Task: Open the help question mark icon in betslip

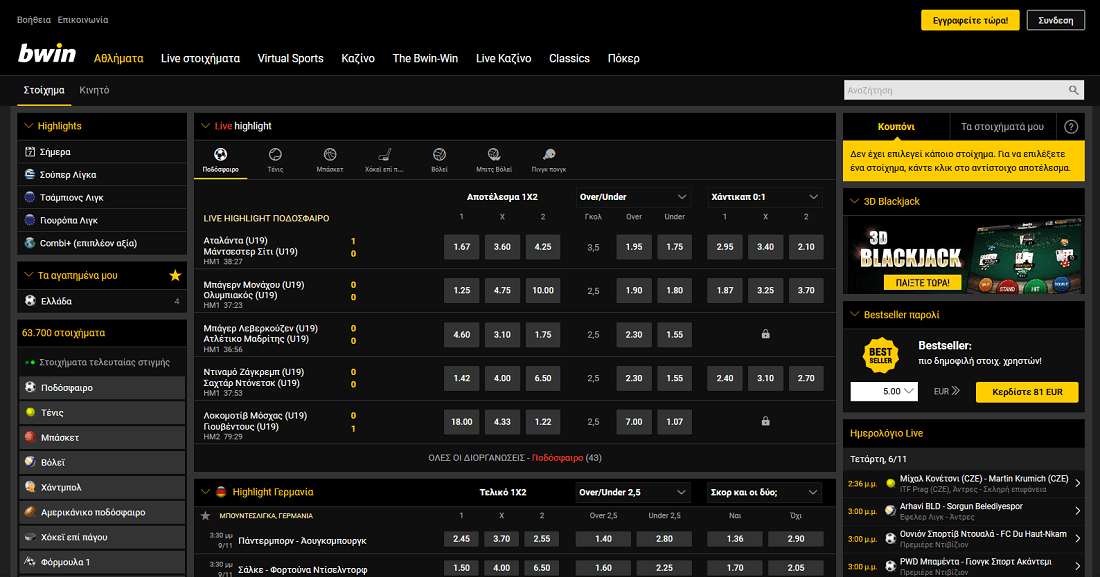Action: 1071,126
